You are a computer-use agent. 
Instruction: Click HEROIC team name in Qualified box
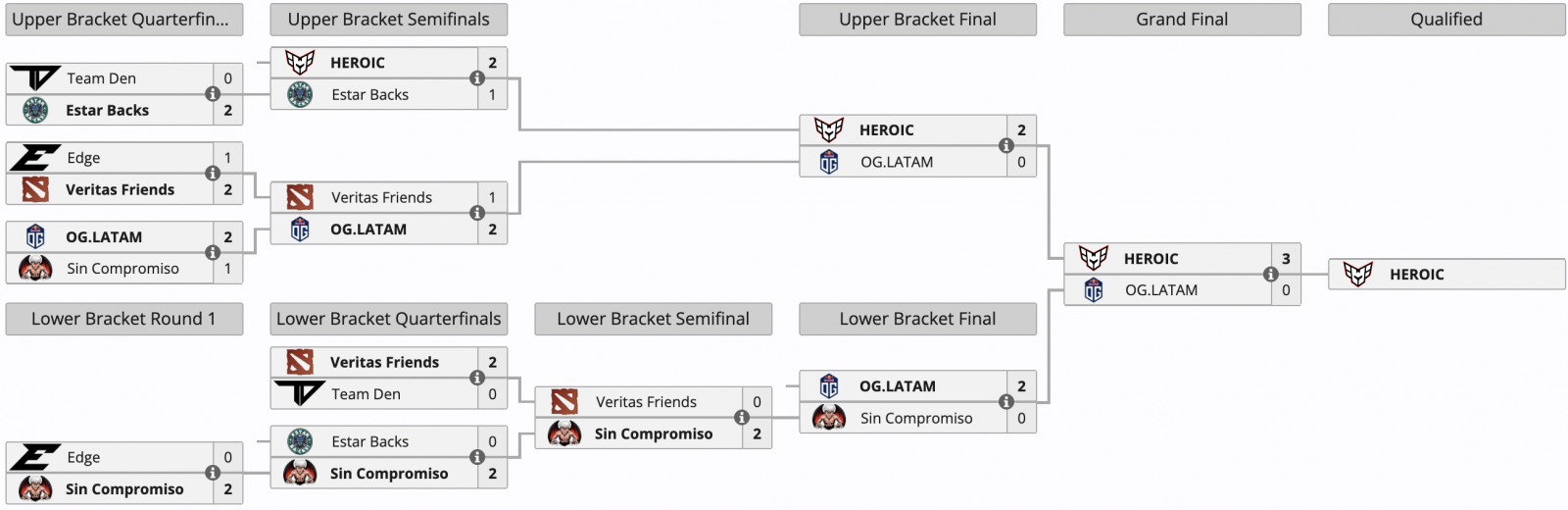[1417, 275]
